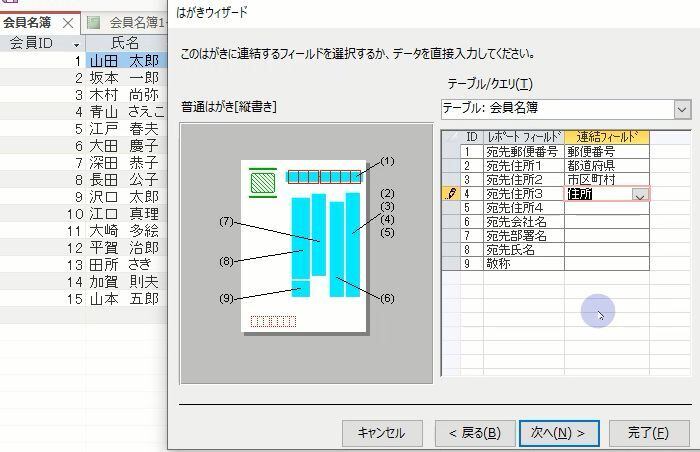Viewport: 700px width, 452px height.
Task: Select the 宛先郵便番号 report field
Action: click(x=524, y=151)
